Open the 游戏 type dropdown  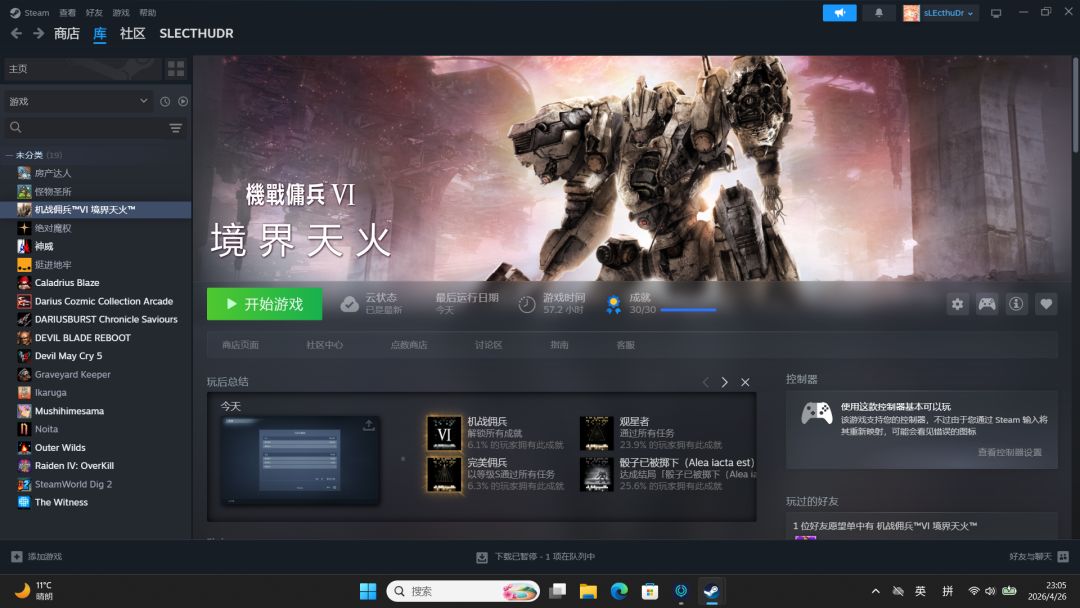(77, 101)
